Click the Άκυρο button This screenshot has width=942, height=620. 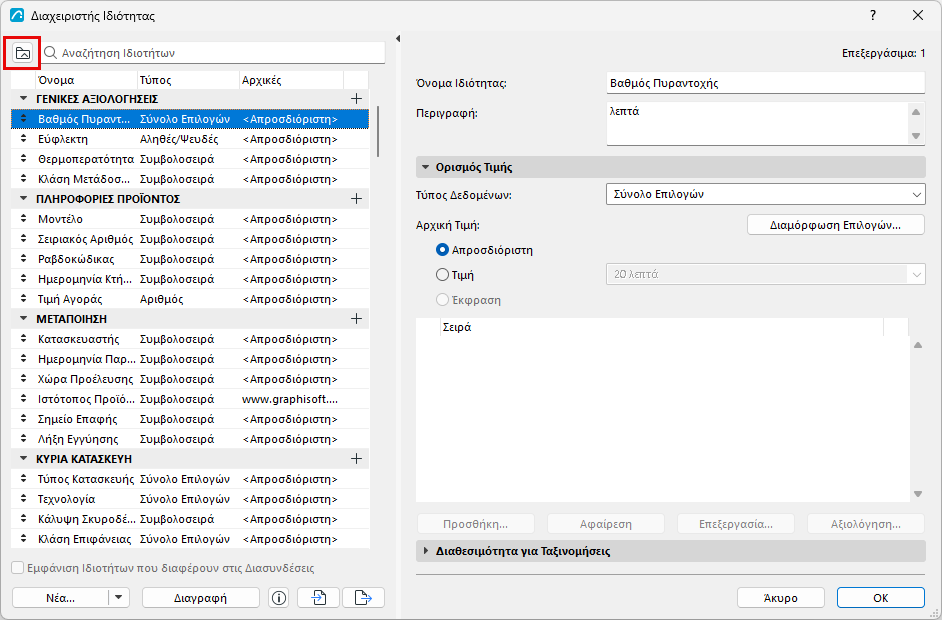coord(781,598)
